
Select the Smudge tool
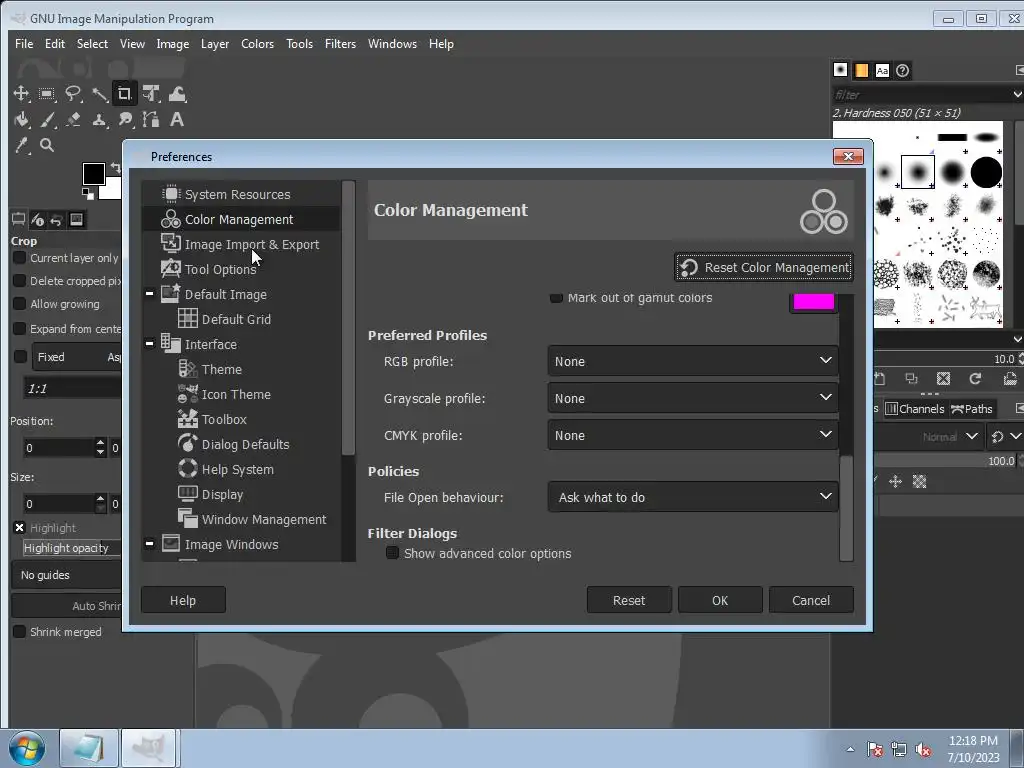(x=125, y=120)
